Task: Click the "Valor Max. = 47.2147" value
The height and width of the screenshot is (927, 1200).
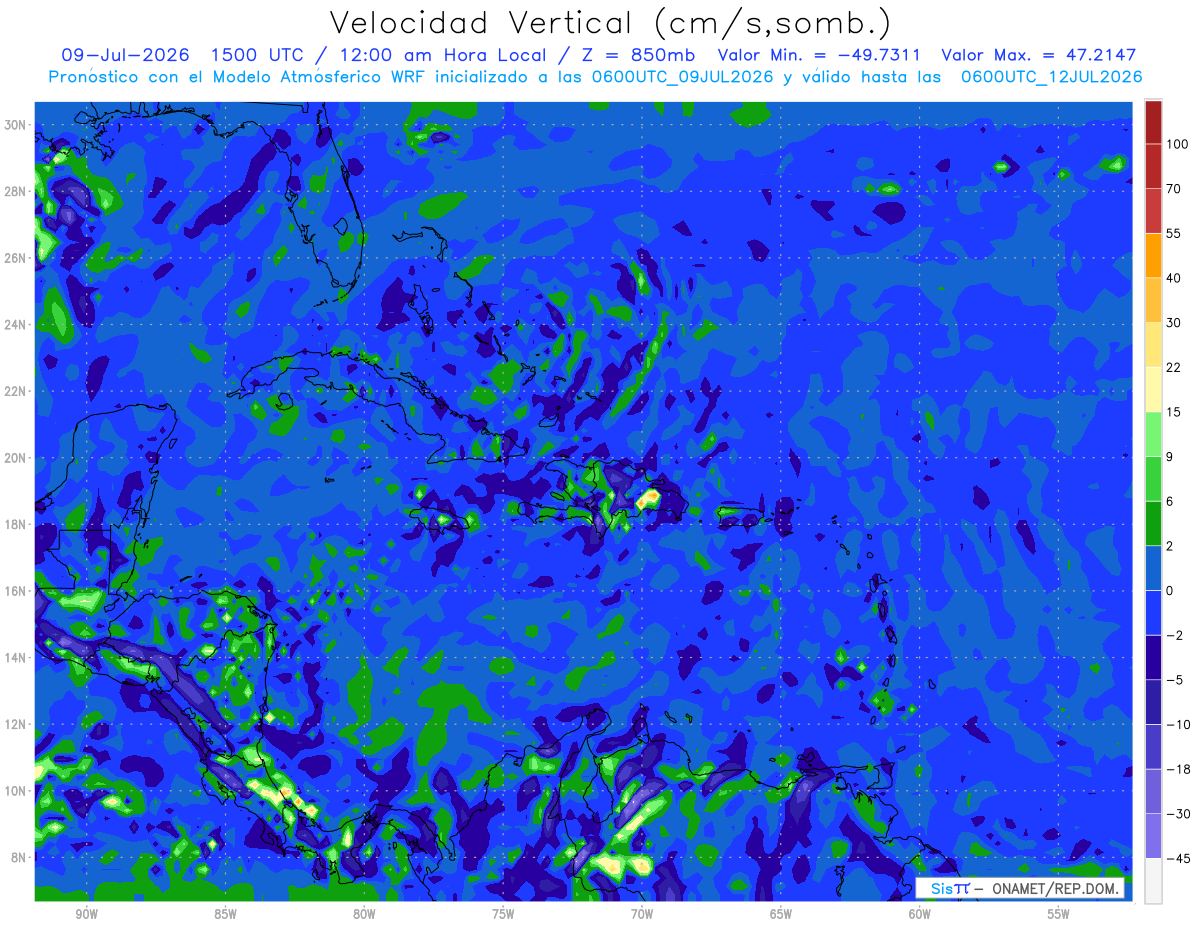Action: click(x=1039, y=55)
